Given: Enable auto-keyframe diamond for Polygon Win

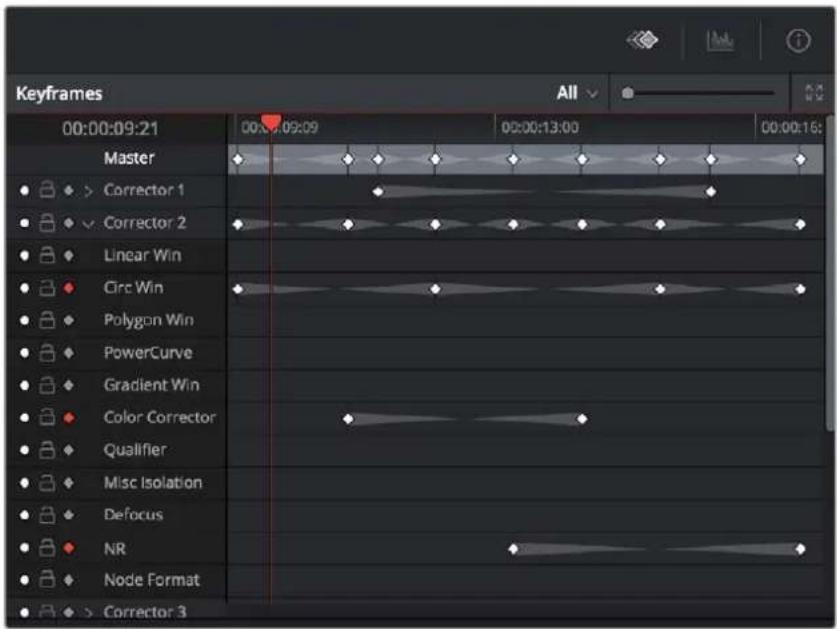Looking at the screenshot, I should tap(69, 320).
